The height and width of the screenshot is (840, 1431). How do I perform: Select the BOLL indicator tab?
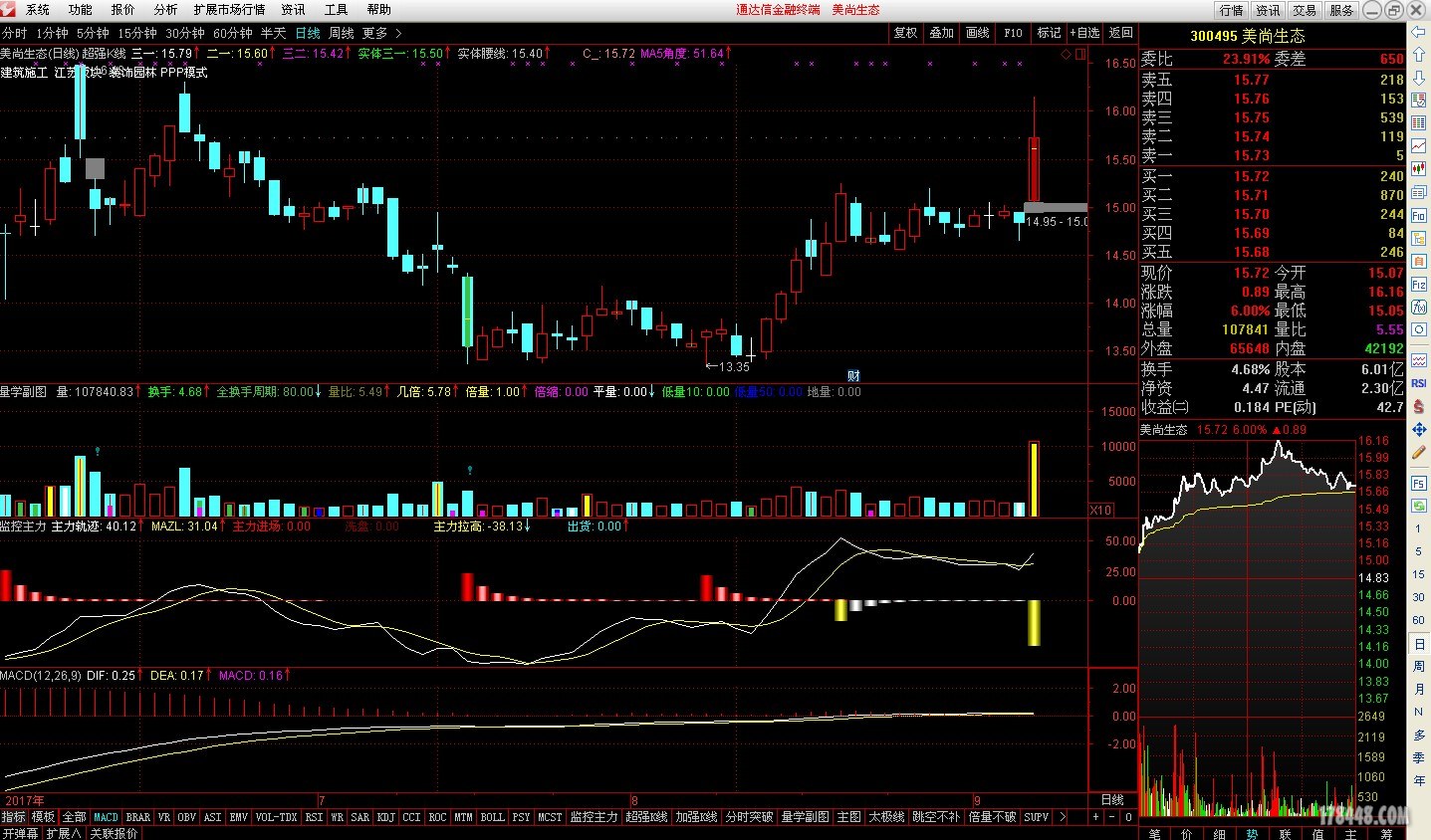point(492,817)
